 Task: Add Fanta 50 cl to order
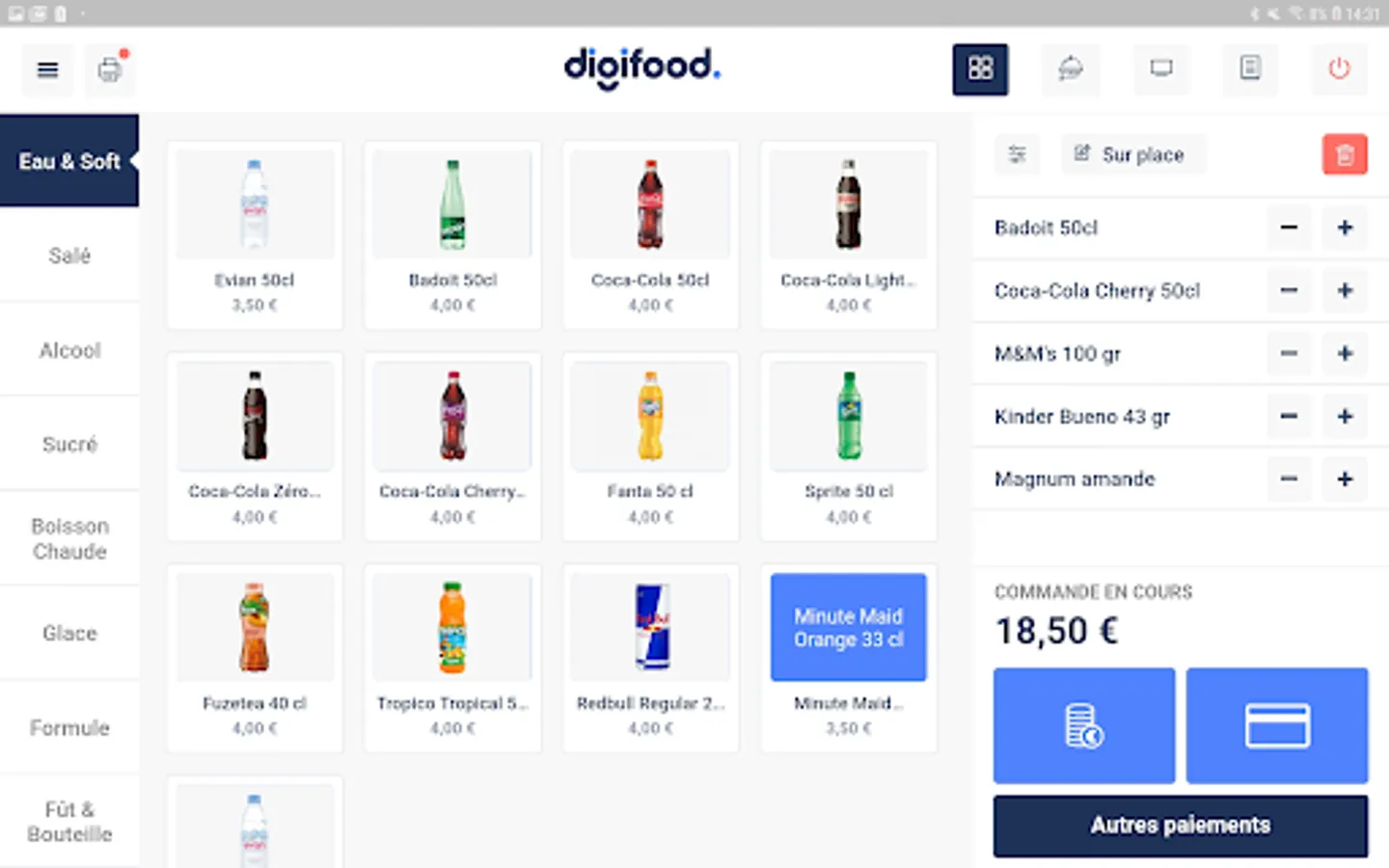pyautogui.click(x=650, y=447)
